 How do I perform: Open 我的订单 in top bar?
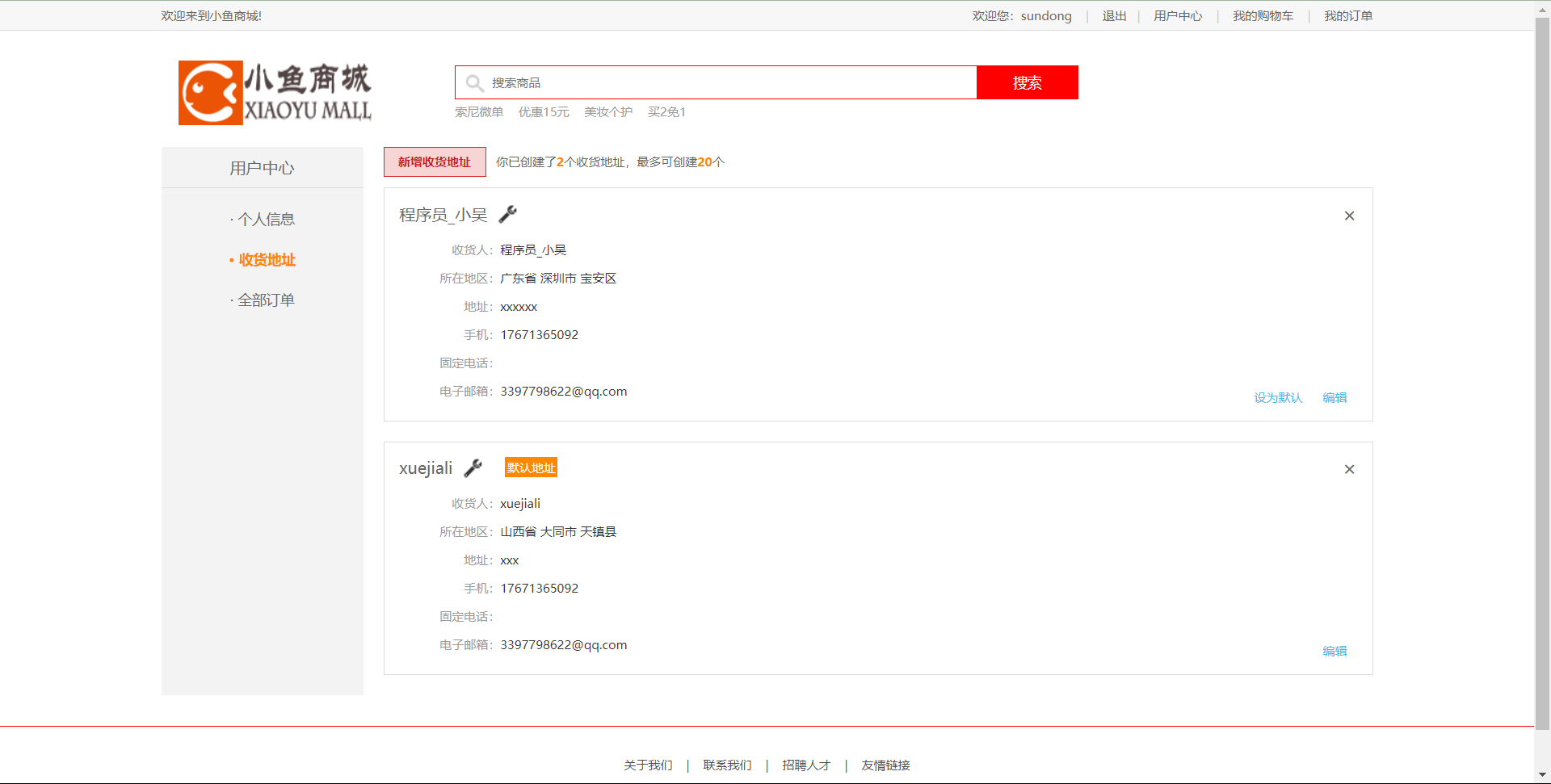click(1348, 15)
